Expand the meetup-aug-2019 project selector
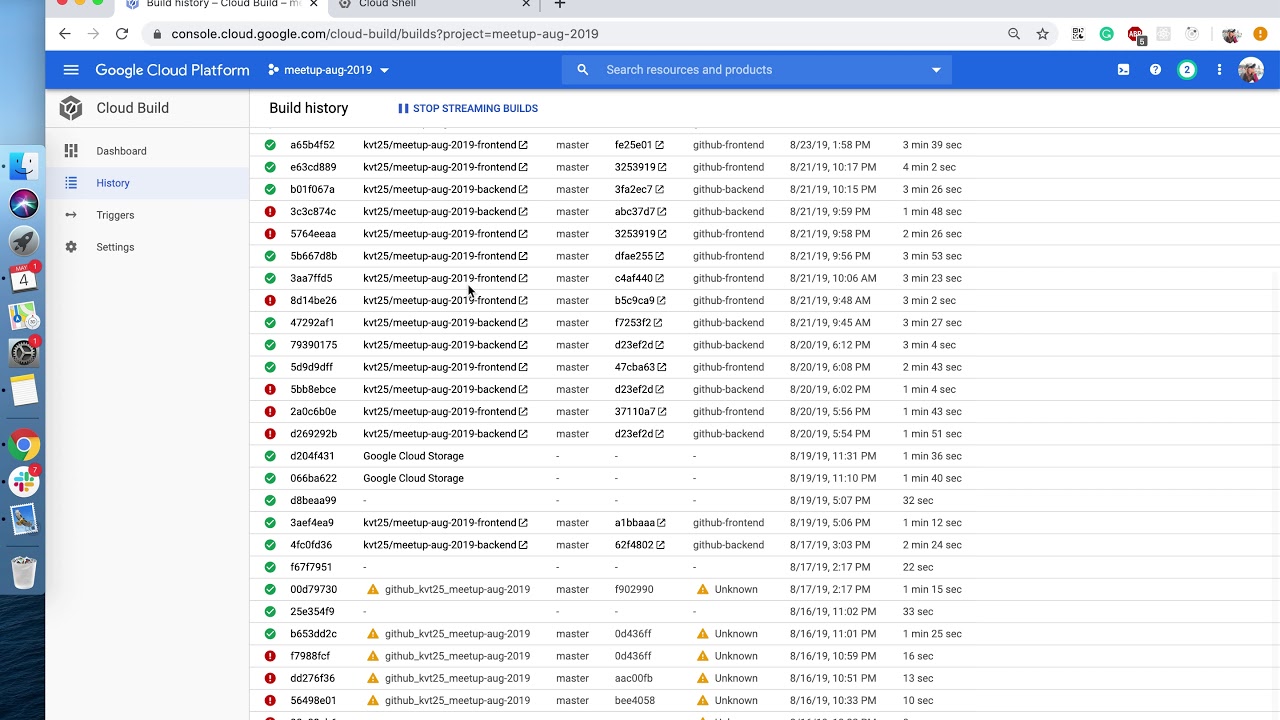 328,70
